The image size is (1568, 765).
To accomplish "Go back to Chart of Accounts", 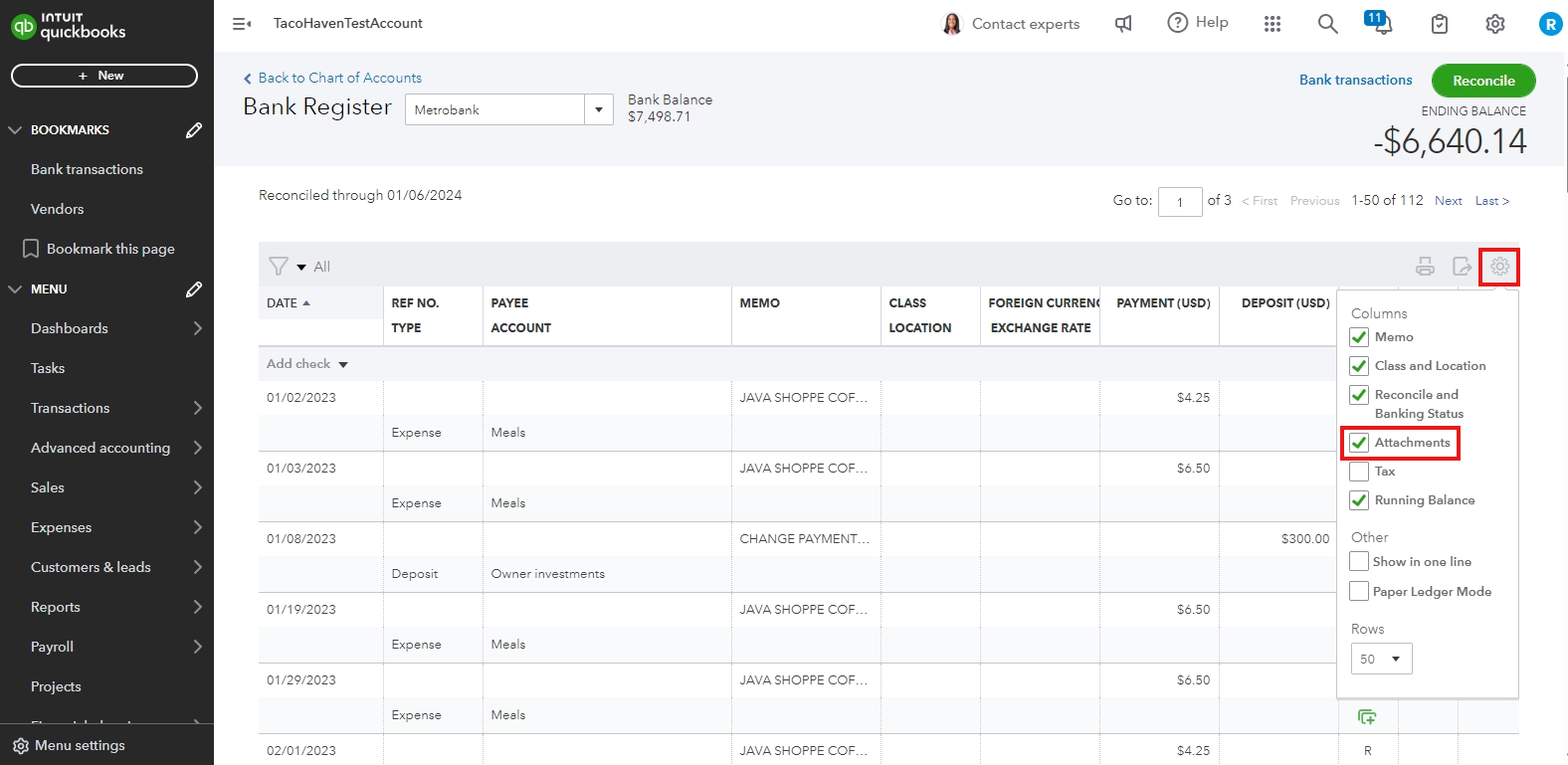I will coord(332,78).
